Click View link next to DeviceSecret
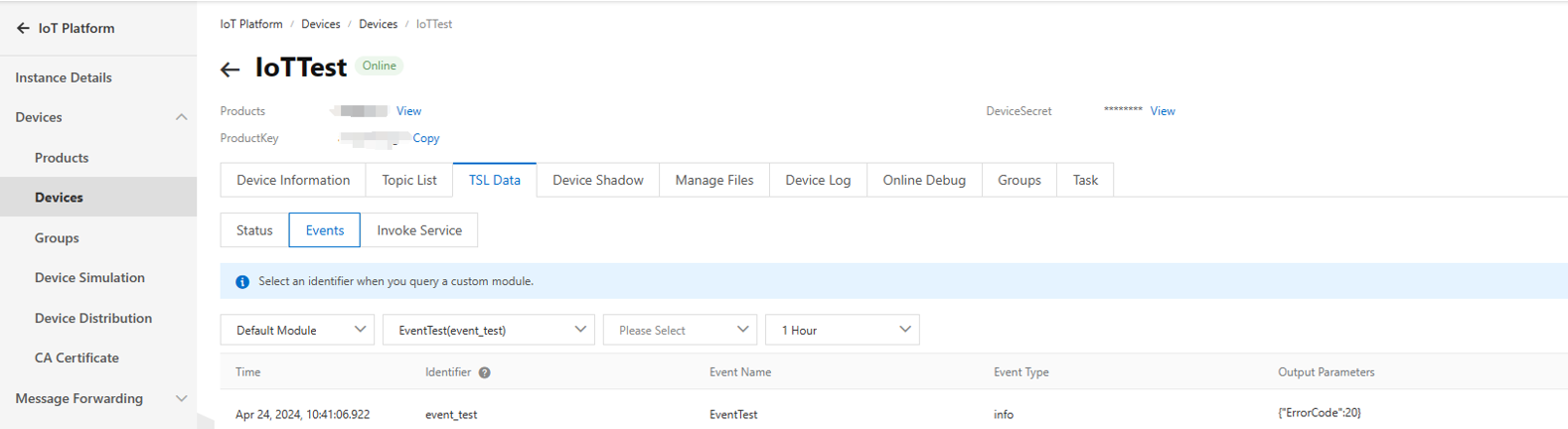1568x429 pixels. 1162,111
